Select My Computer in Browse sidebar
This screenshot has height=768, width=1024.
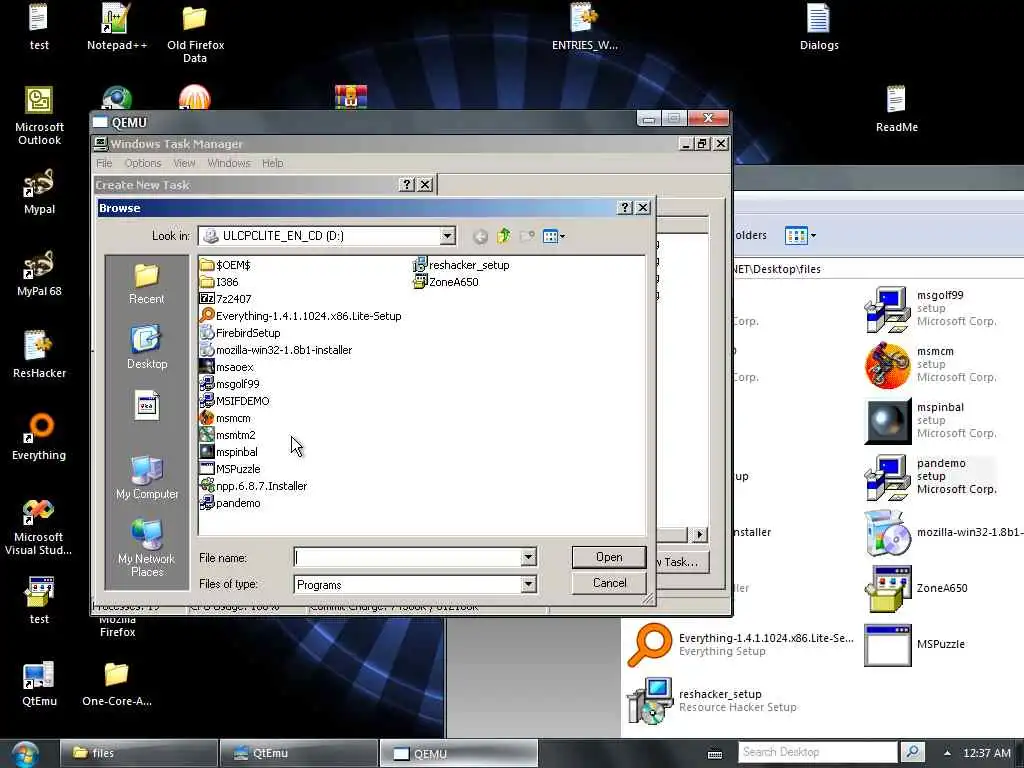pyautogui.click(x=146, y=477)
